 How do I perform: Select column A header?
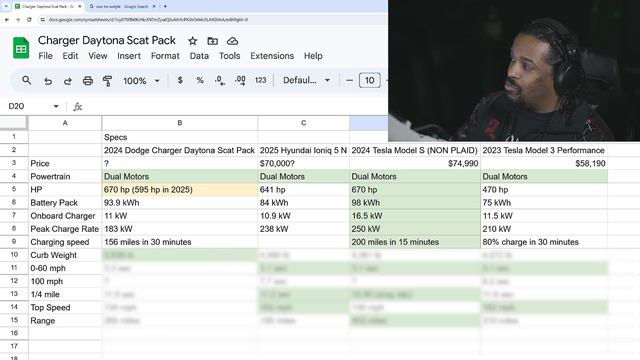tap(65, 123)
